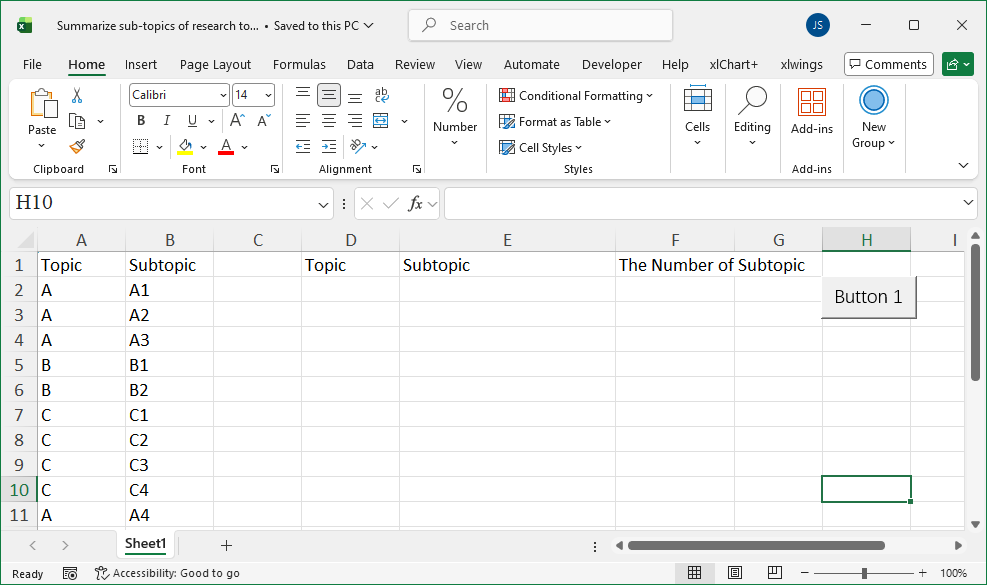Toggle the Normal view in status bar
This screenshot has height=585, width=987.
pos(695,572)
